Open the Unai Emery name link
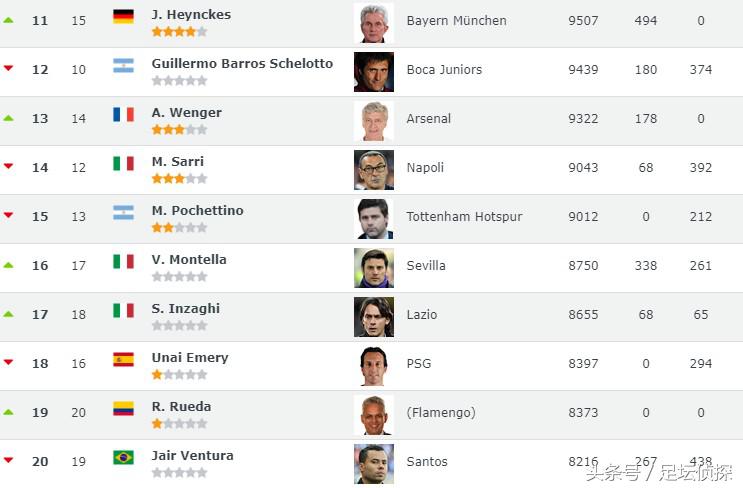This screenshot has height=488, width=743. [190, 357]
